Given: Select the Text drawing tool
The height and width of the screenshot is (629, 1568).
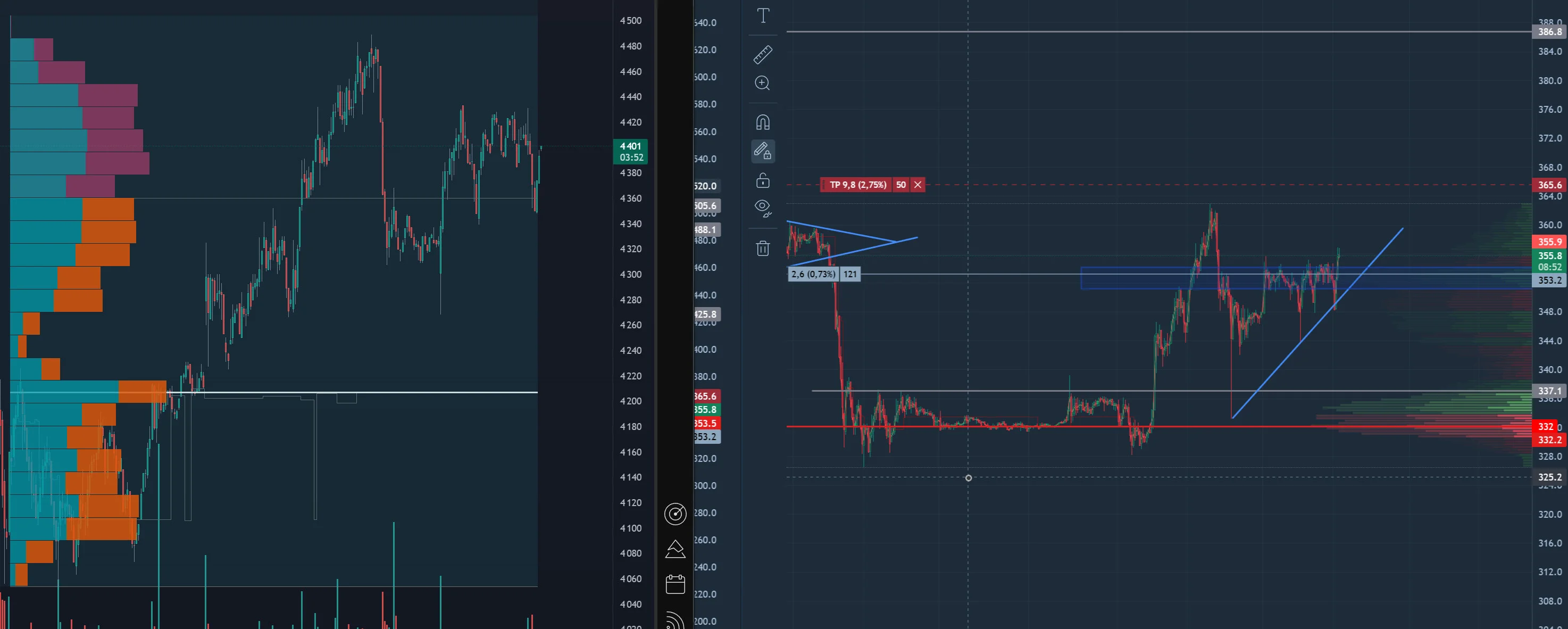Looking at the screenshot, I should point(763,16).
